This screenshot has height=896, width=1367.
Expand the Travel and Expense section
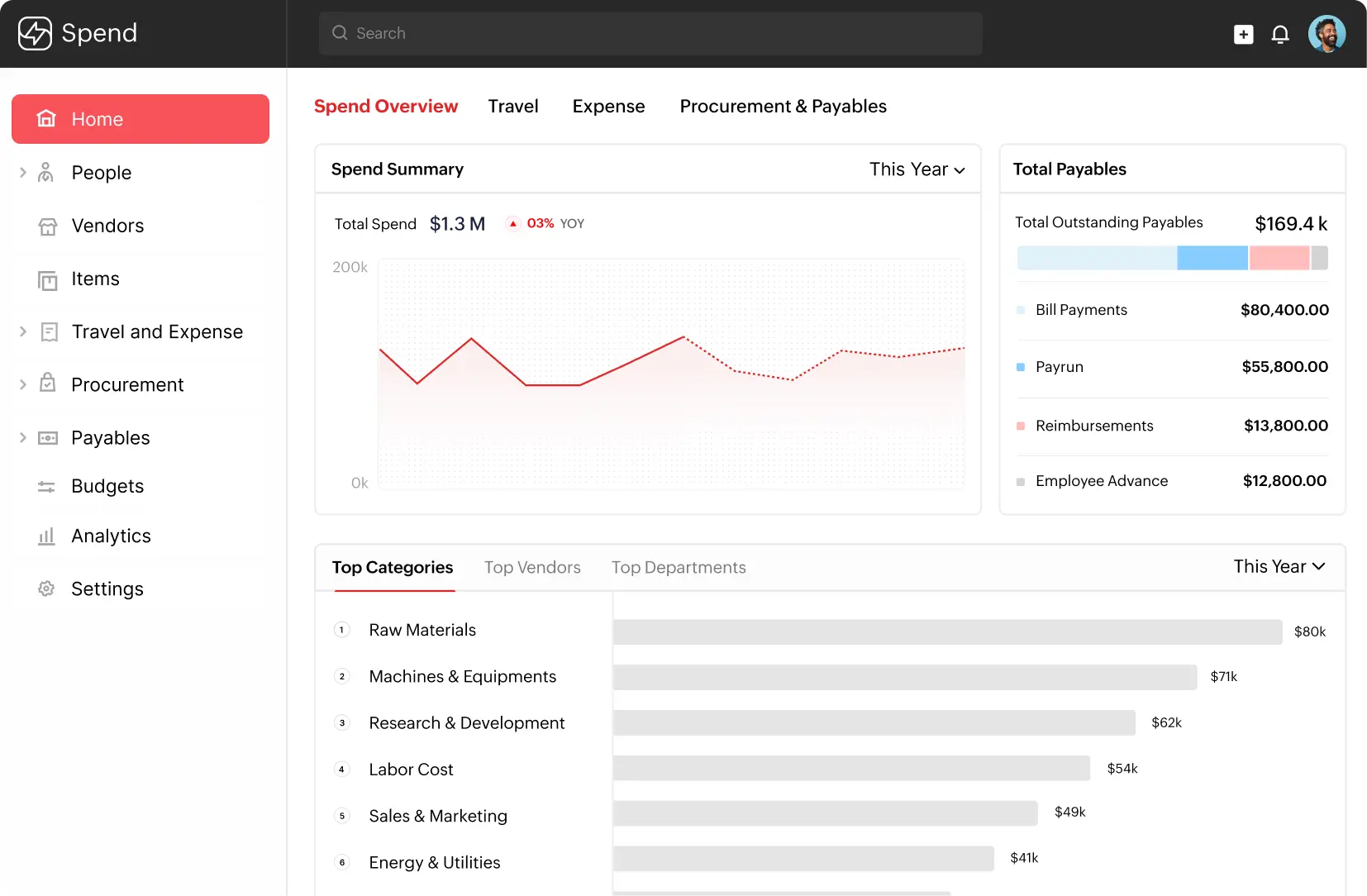pyautogui.click(x=23, y=331)
